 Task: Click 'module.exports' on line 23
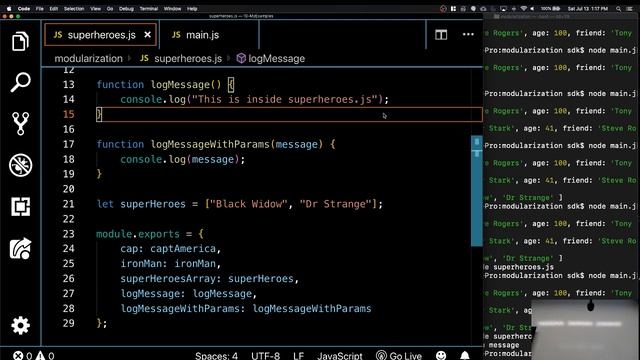[138, 234]
